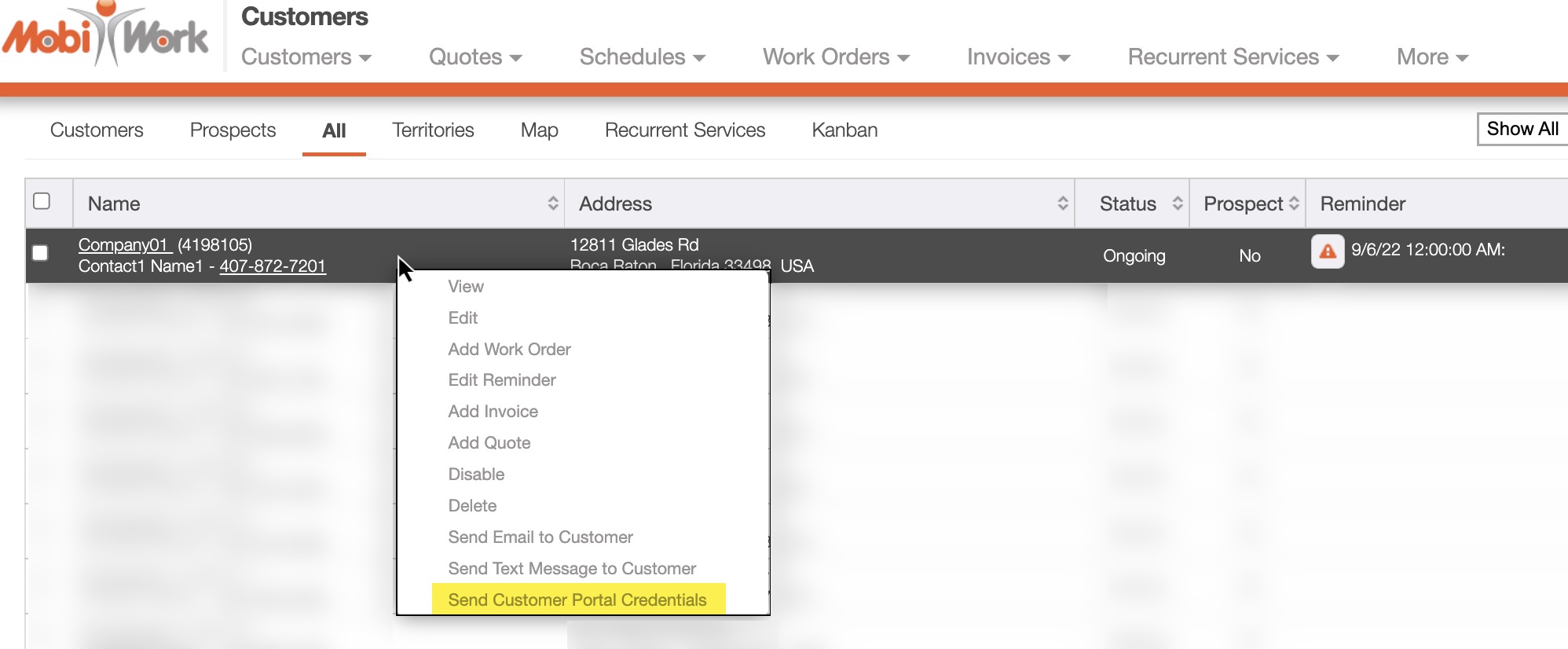Open the More dropdown menu
This screenshot has height=649, width=1568.
click(1431, 57)
